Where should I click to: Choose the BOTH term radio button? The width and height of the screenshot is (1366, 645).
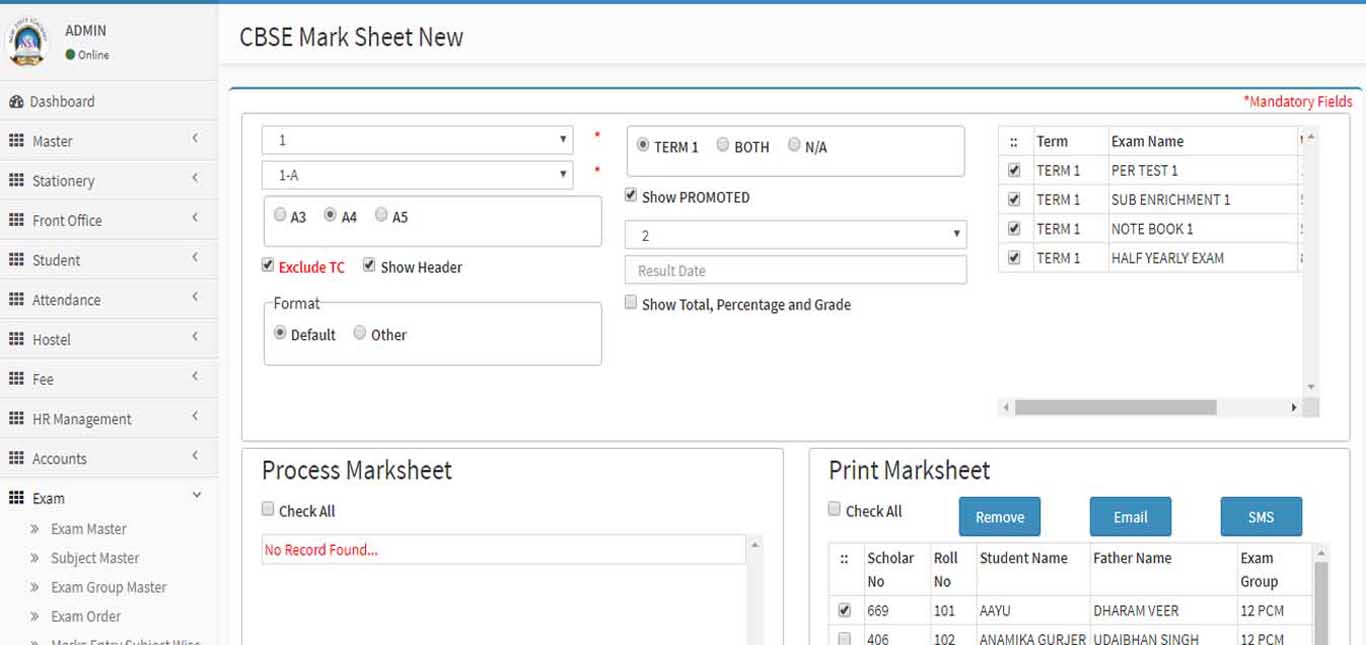(723, 145)
